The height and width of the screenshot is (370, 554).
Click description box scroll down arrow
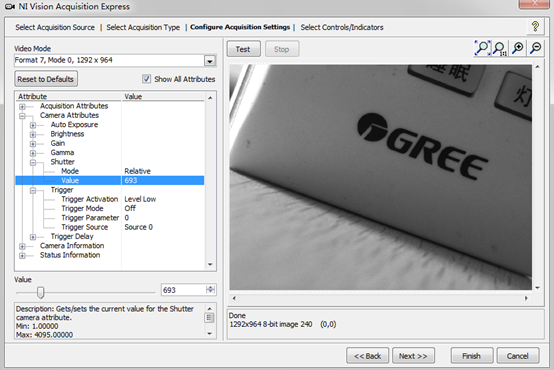(x=210, y=333)
